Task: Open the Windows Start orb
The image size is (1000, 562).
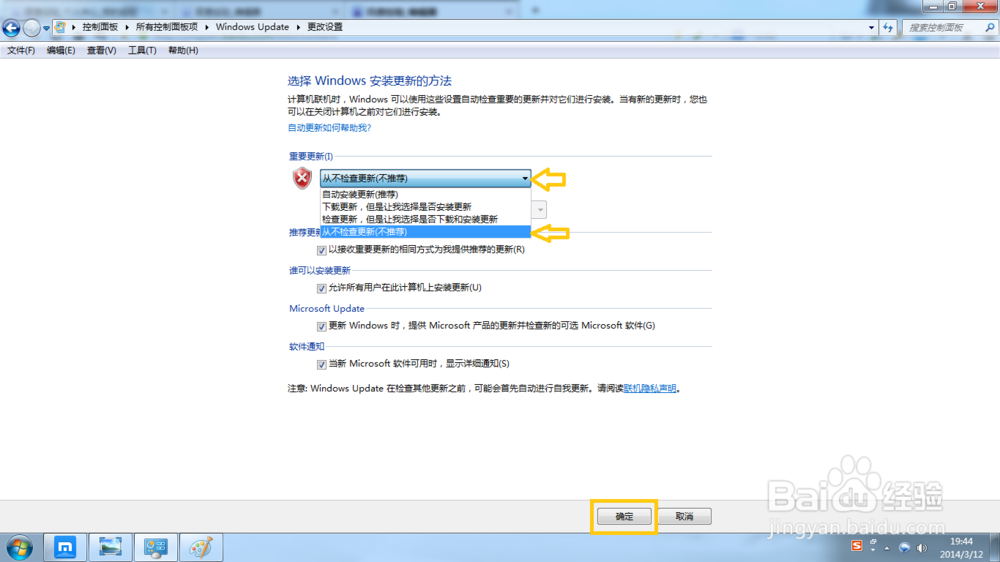Action: (19, 548)
